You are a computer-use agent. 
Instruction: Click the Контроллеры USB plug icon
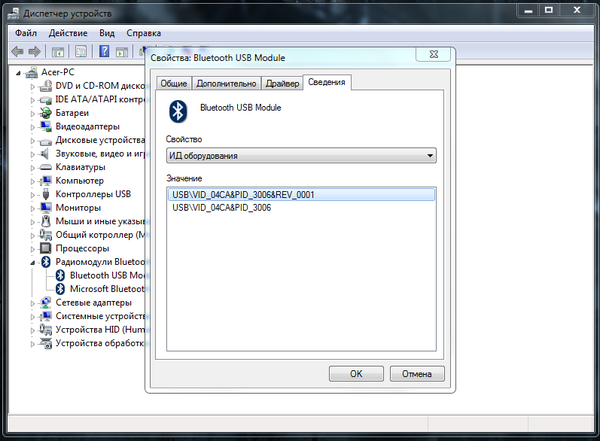45,194
